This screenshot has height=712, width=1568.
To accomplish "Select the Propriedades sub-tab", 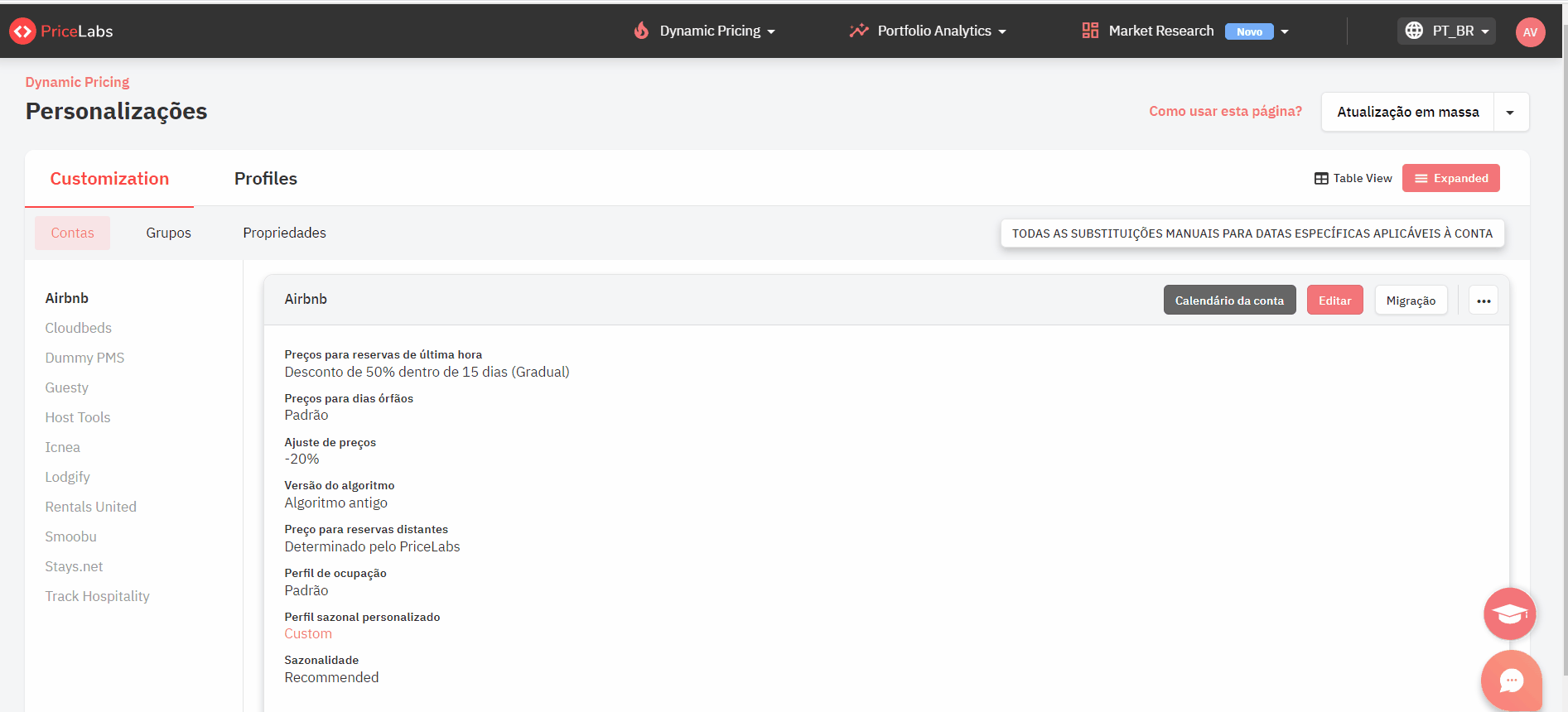I will tap(284, 233).
